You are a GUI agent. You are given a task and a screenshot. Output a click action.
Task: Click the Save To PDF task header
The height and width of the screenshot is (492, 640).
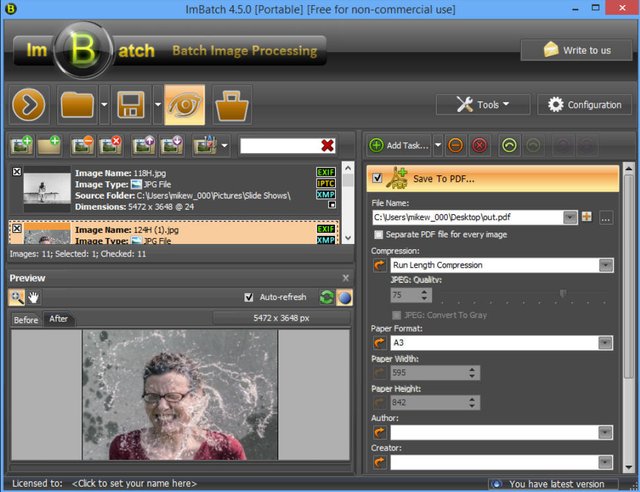click(x=493, y=178)
